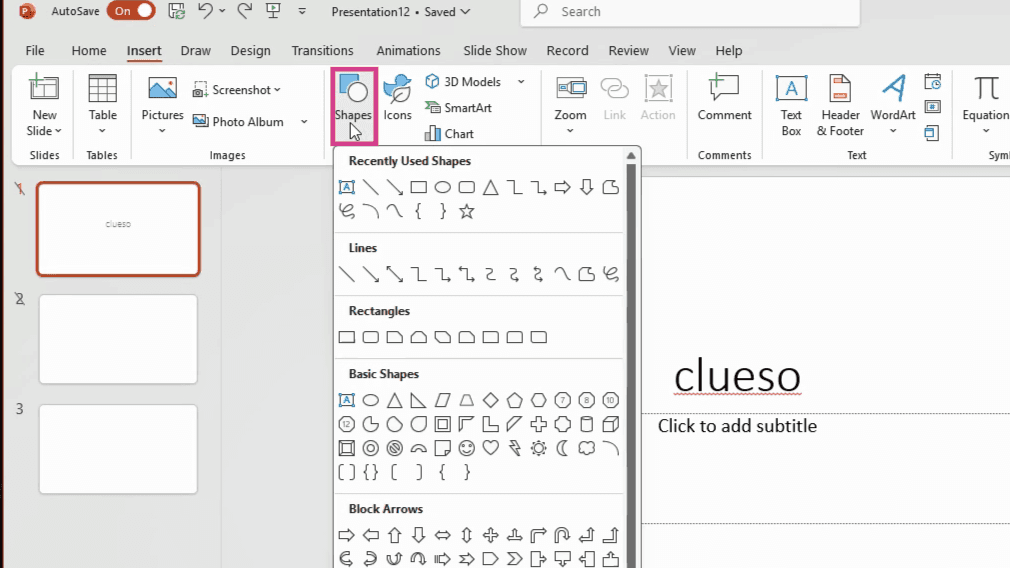
Task: Choose the 5-point star in Recently Used Shapes
Action: [466, 211]
